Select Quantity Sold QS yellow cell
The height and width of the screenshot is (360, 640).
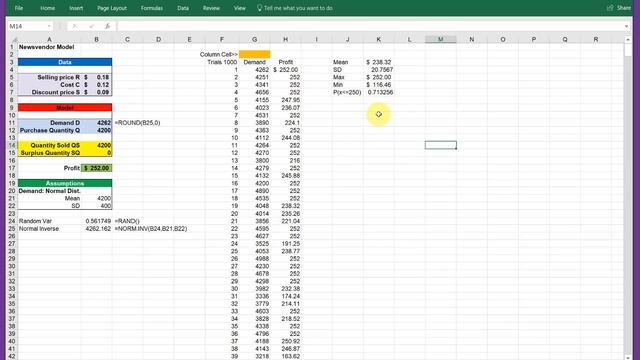pyautogui.click(x=96, y=145)
